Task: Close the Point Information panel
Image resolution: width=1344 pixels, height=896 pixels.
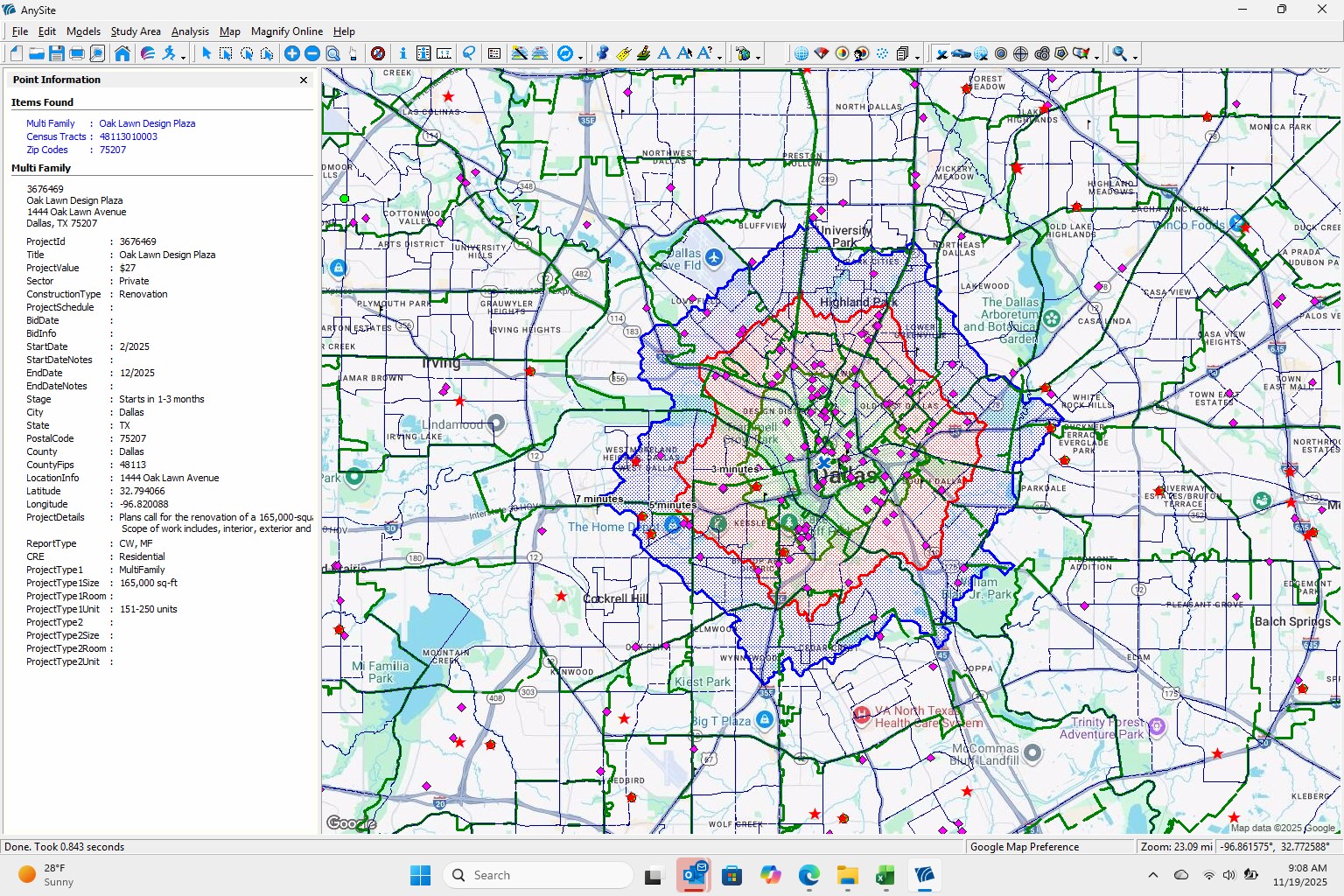Action: pyautogui.click(x=304, y=80)
